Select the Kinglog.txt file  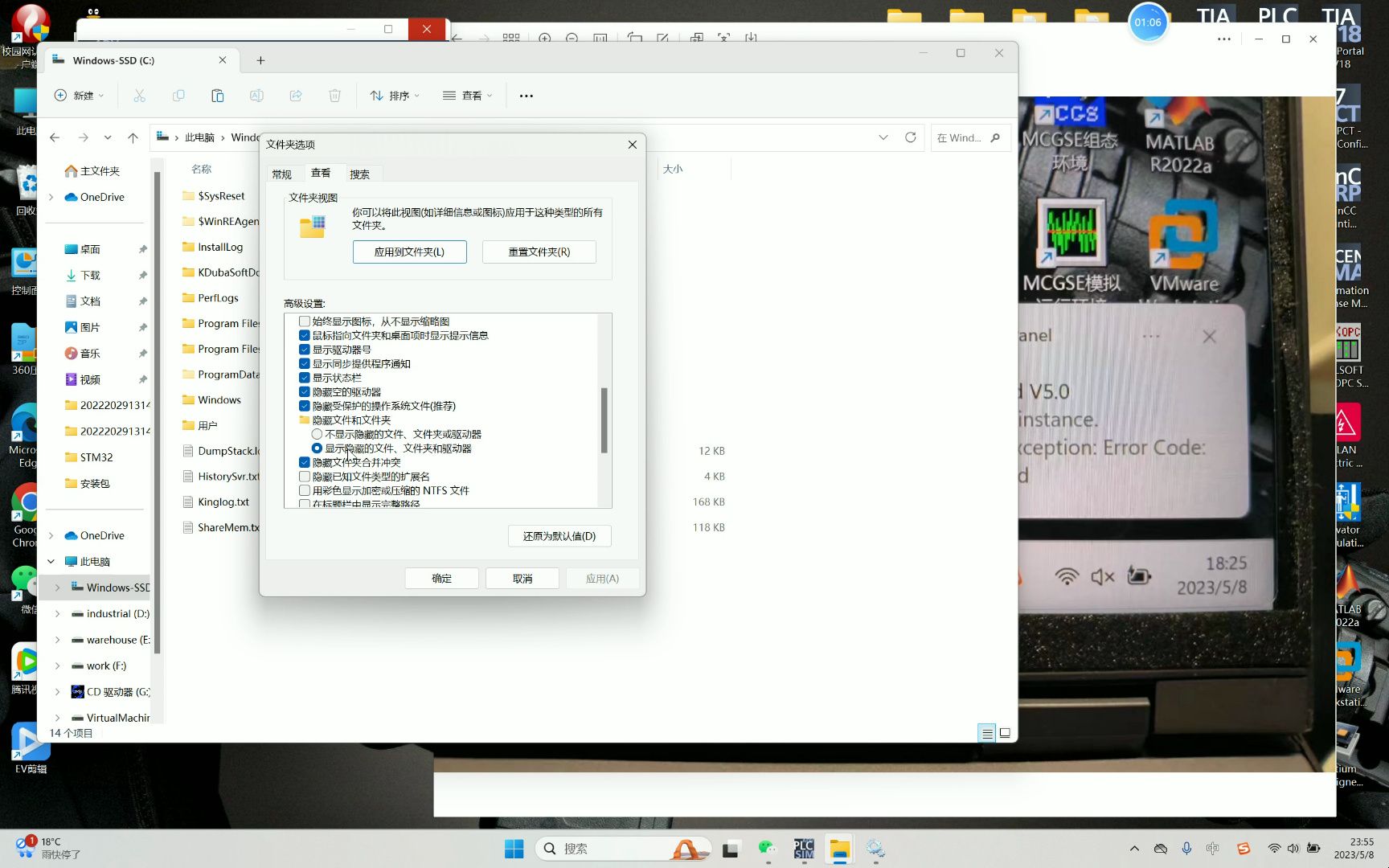[x=223, y=502]
